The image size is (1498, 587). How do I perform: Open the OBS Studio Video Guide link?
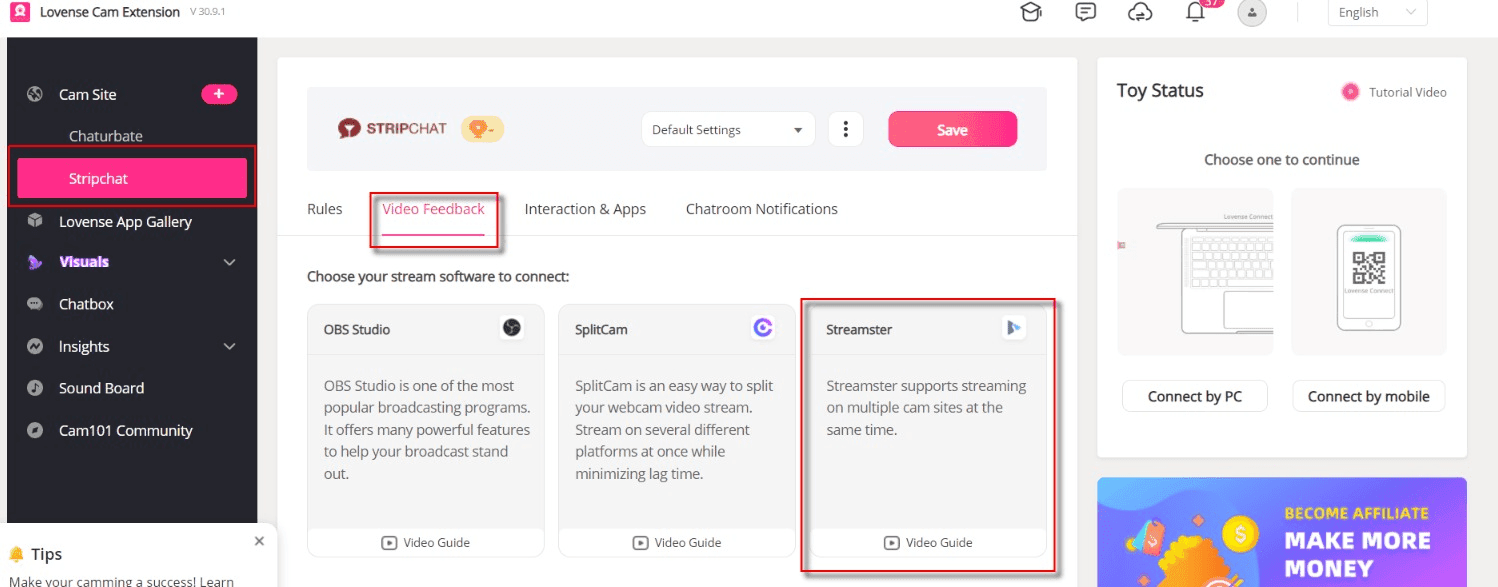pos(426,542)
